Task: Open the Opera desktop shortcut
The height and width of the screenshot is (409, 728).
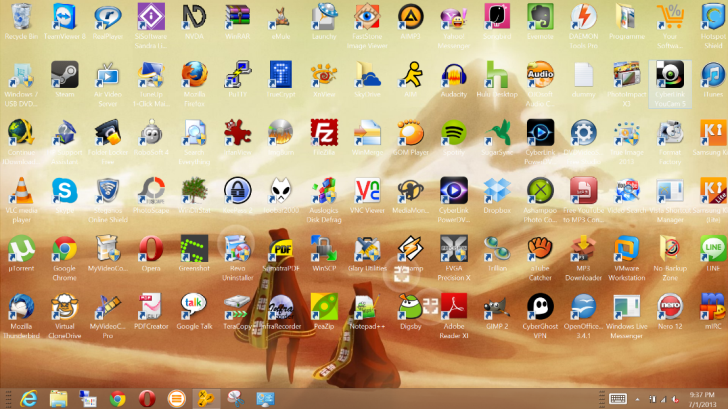Action: point(151,249)
